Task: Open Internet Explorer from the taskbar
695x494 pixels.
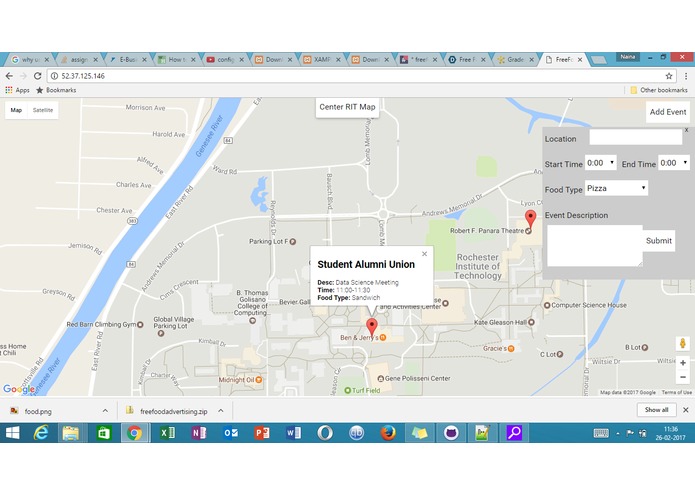Action: point(41,433)
